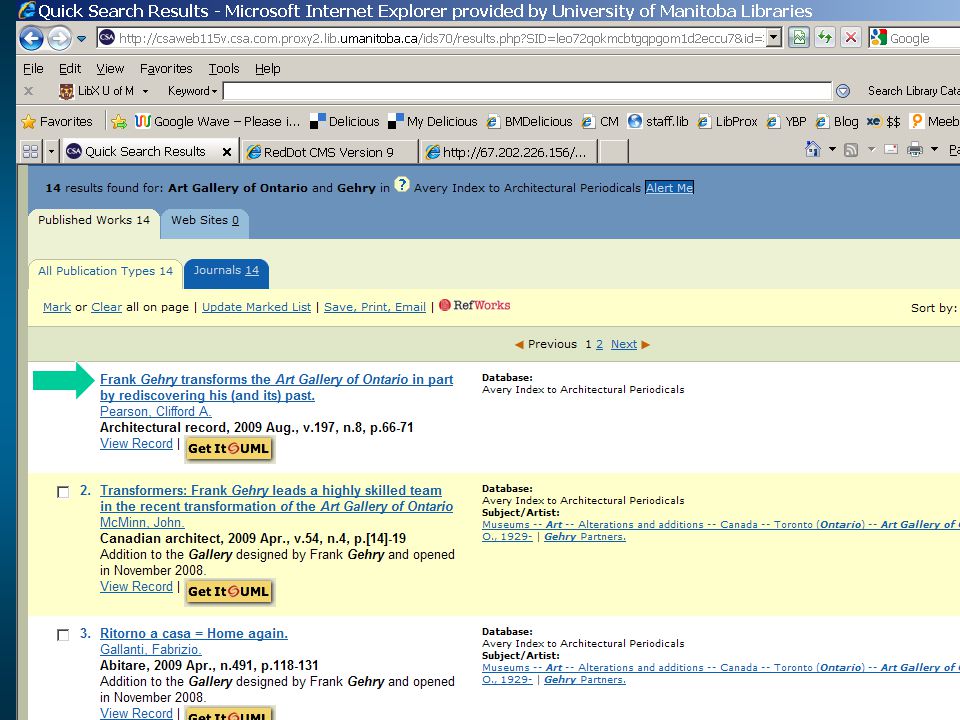Viewport: 960px width, 720px height.
Task: Tick the checkbox for result 3 Ritorno a casa
Action: pos(62,635)
